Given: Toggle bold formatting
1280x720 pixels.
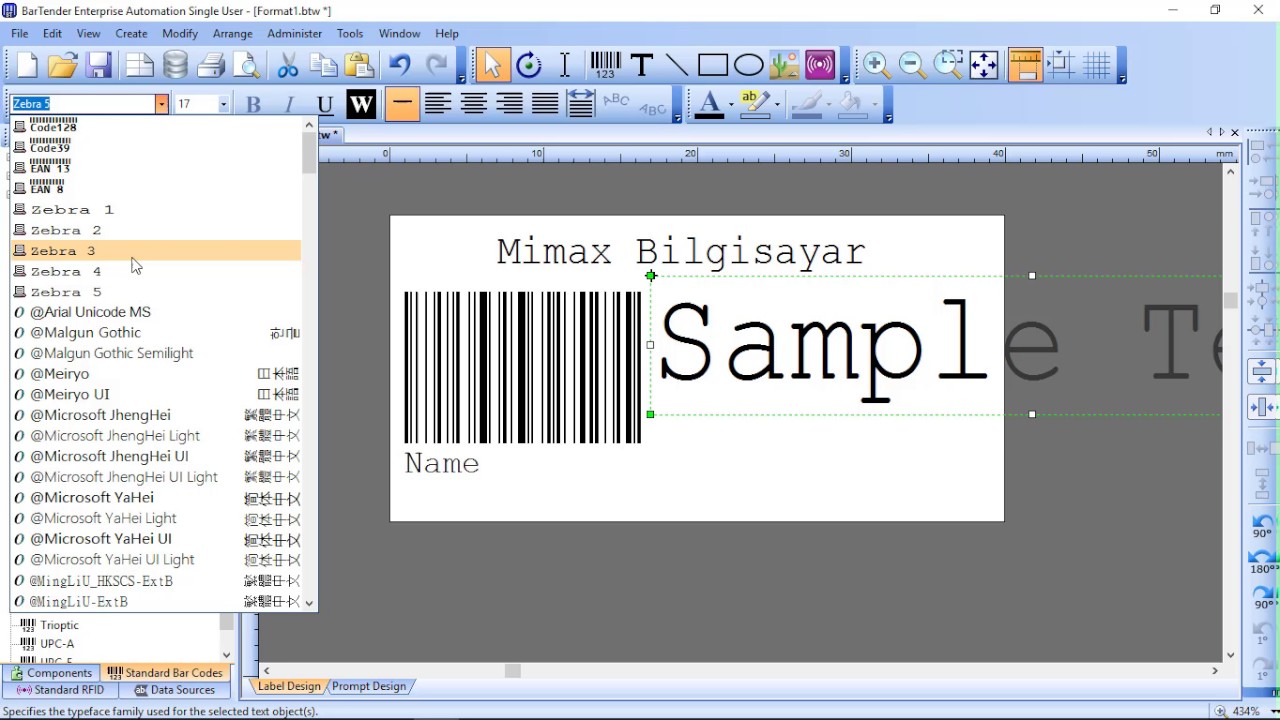Looking at the screenshot, I should [253, 104].
